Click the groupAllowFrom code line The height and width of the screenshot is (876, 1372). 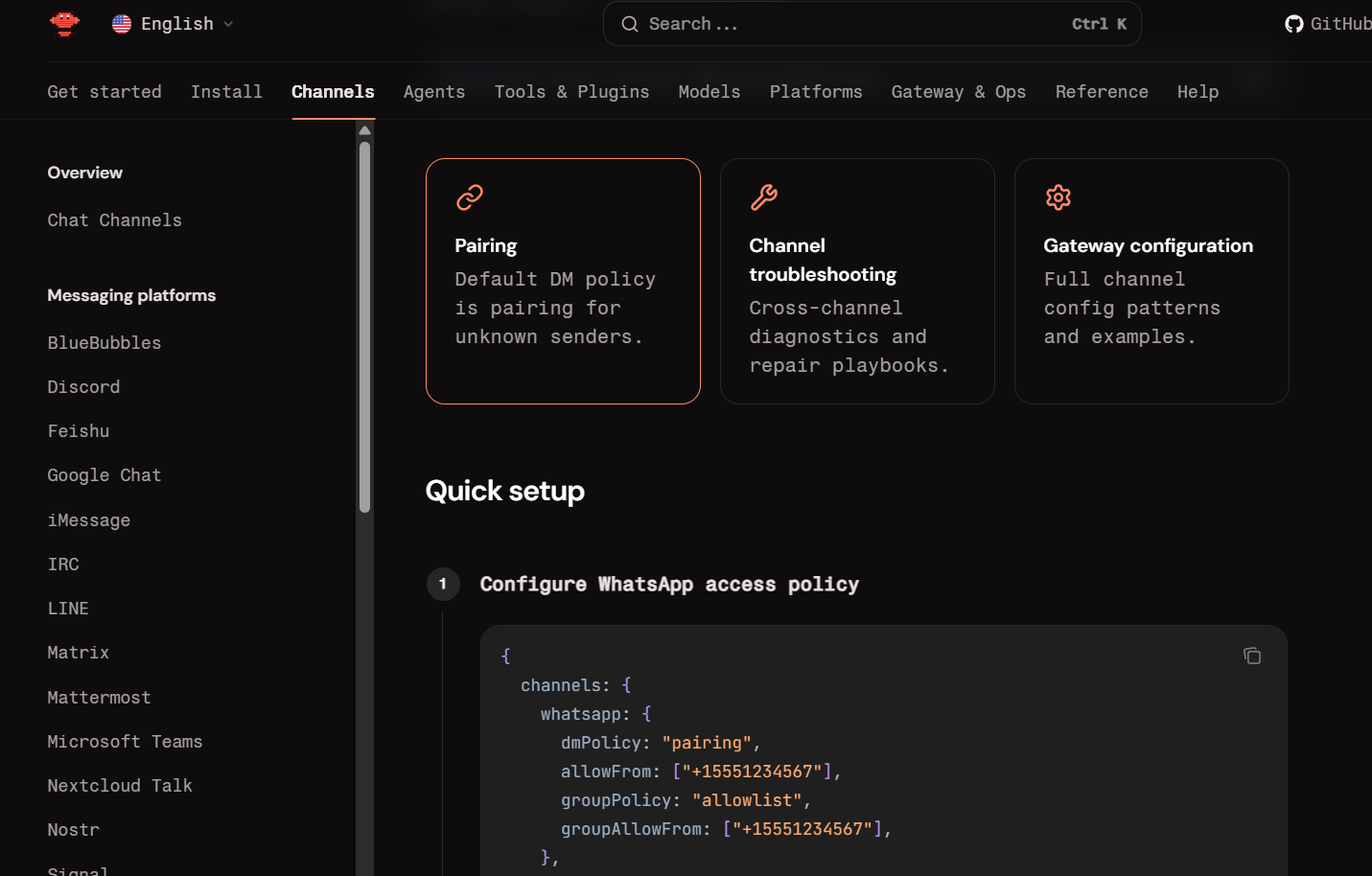tap(727, 829)
